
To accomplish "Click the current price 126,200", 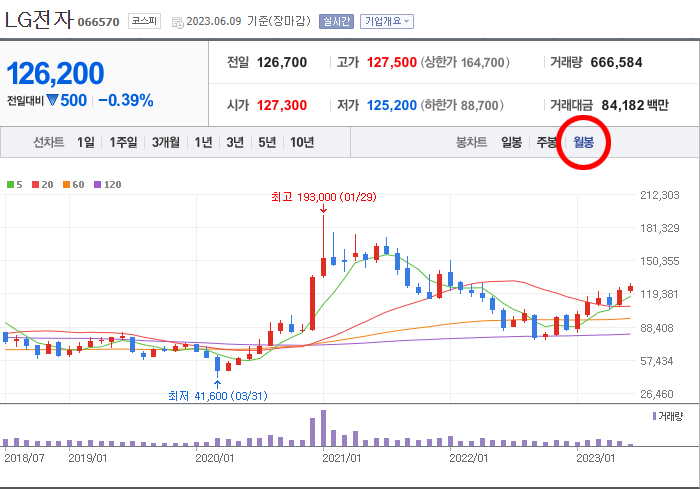I will 55,74.
